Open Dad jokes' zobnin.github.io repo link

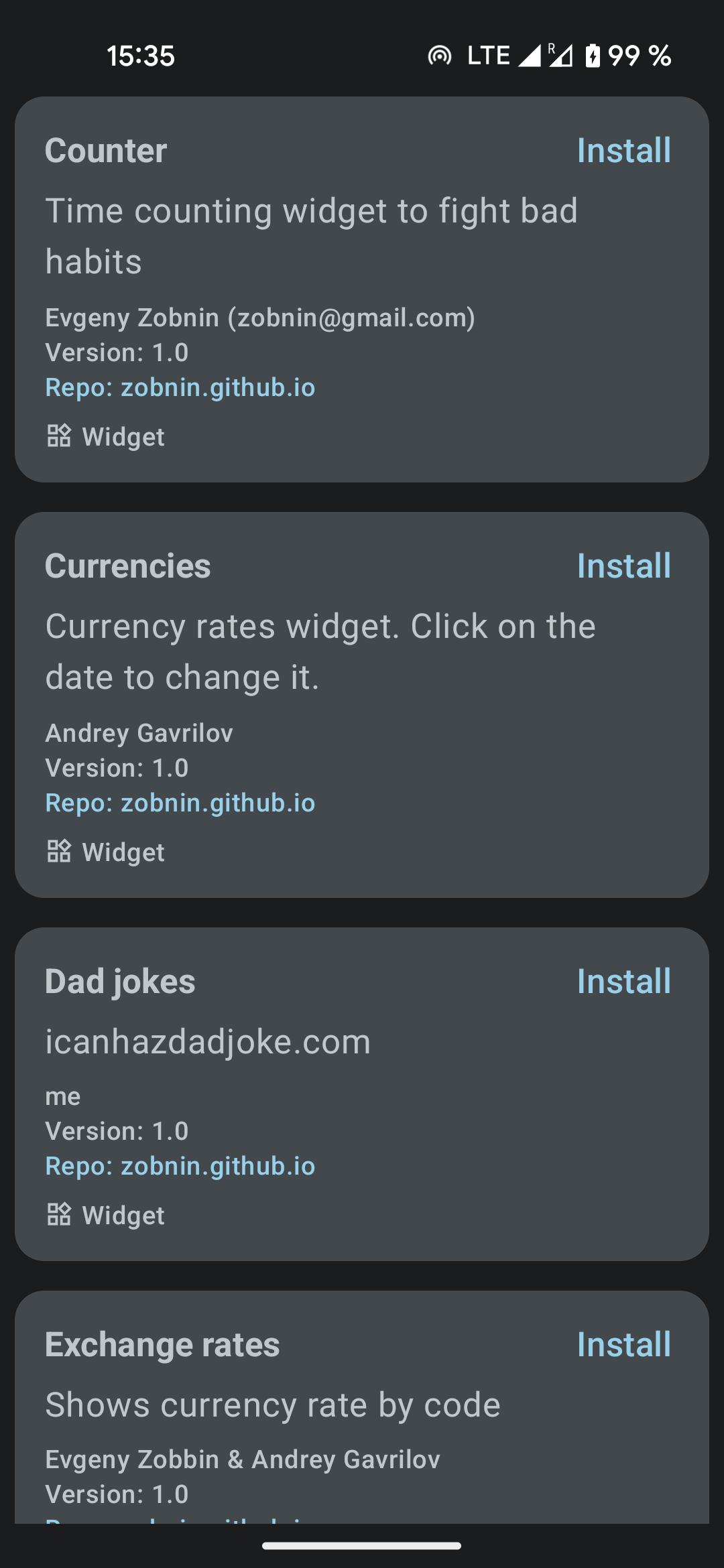[180, 1166]
